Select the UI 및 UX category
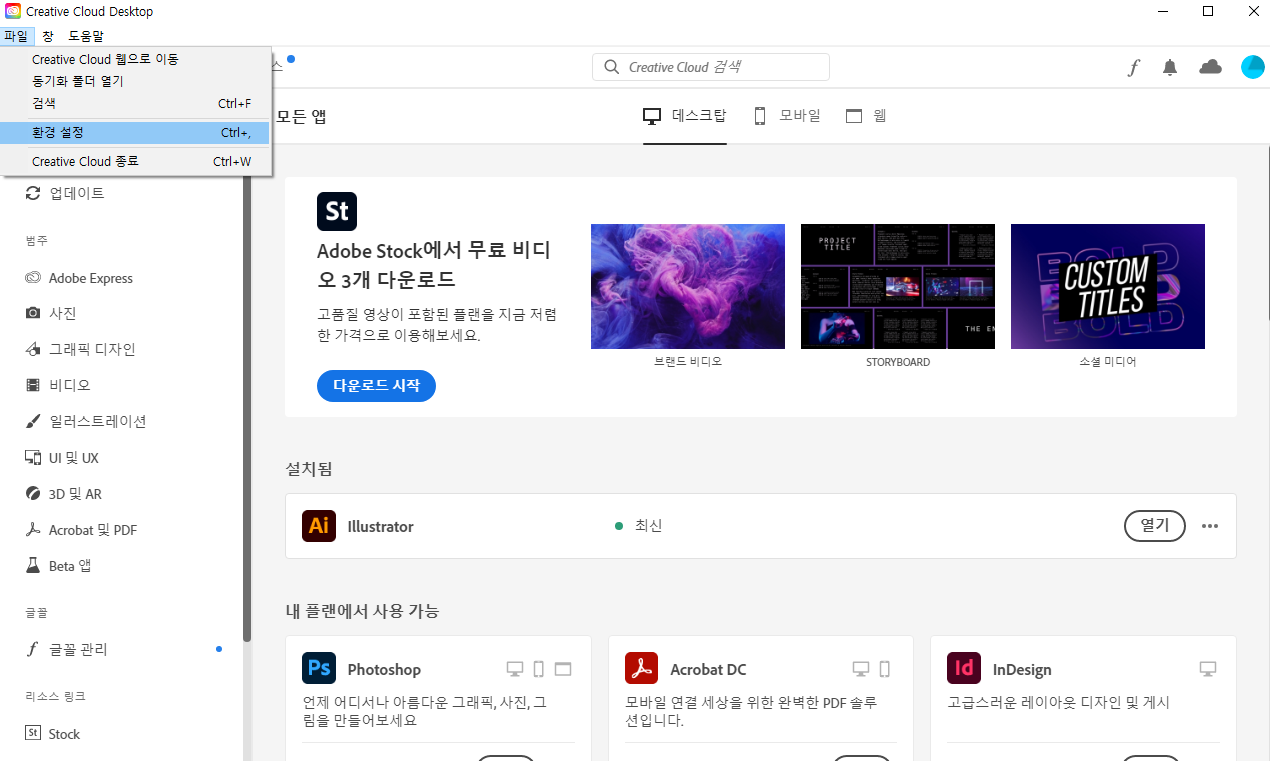1270x761 pixels. [x=61, y=458]
